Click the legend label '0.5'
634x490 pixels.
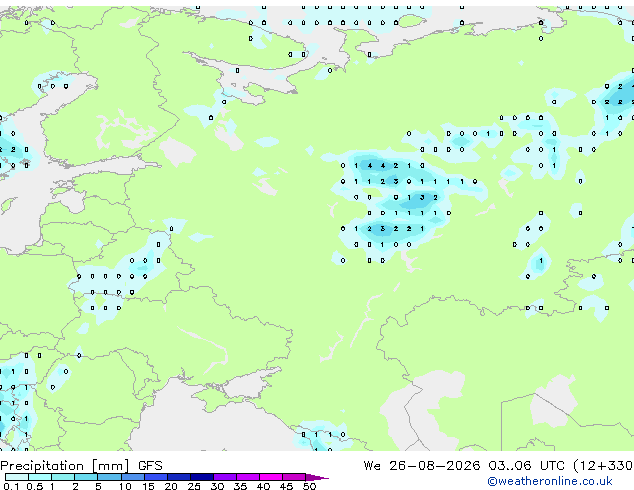coord(34,486)
